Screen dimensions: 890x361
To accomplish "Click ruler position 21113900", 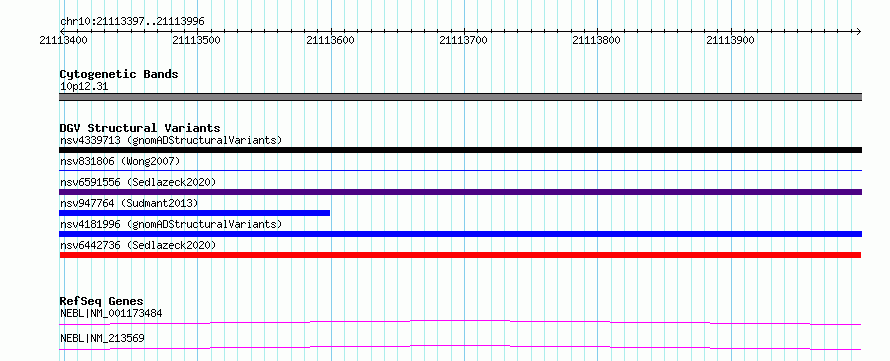I will 731,40.
